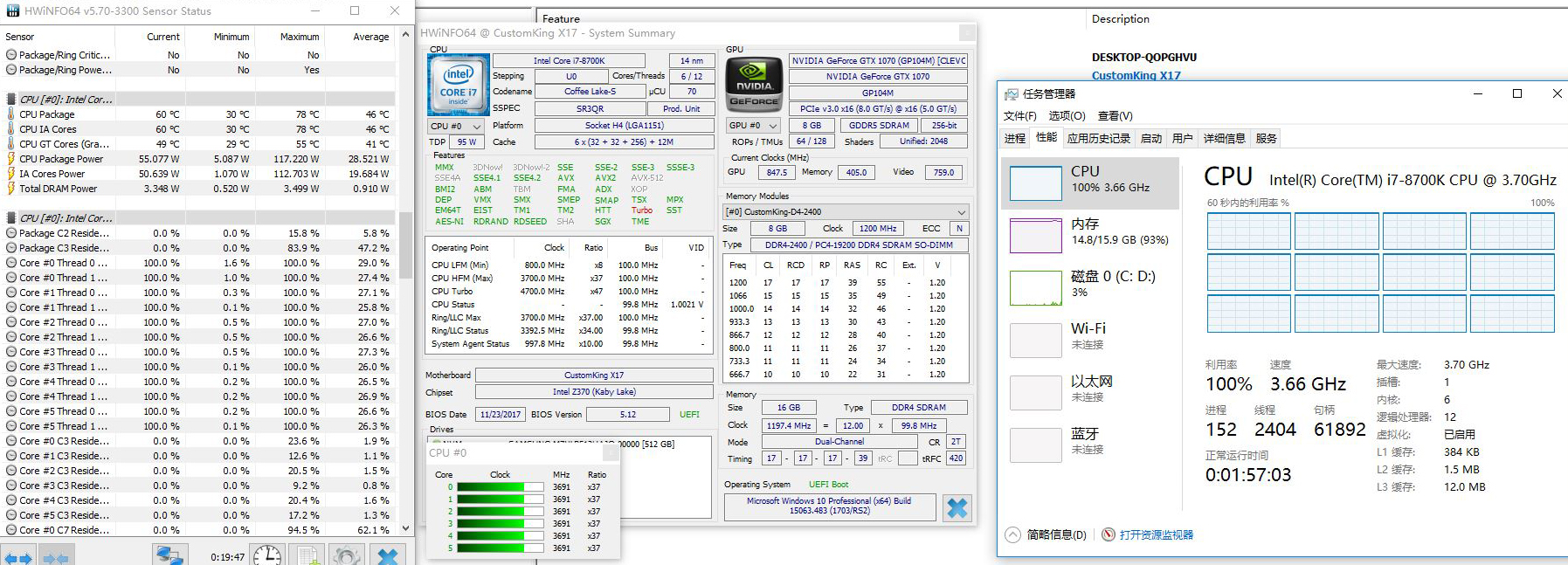
Task: Click the clock reset-timer icon
Action: pos(267,555)
